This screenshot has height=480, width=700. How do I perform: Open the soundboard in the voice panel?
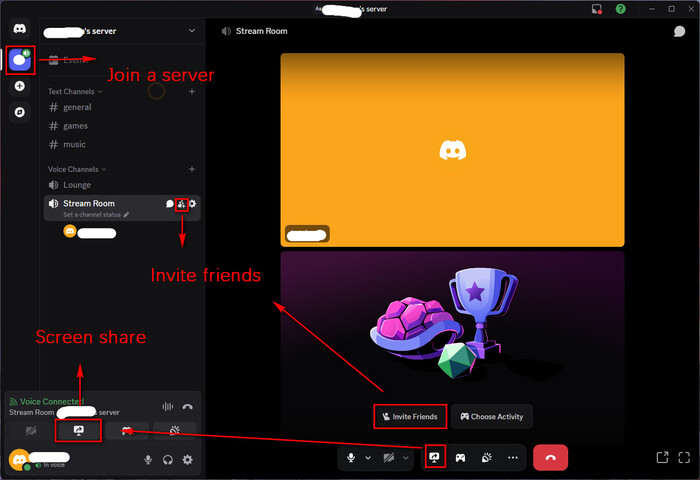175,431
